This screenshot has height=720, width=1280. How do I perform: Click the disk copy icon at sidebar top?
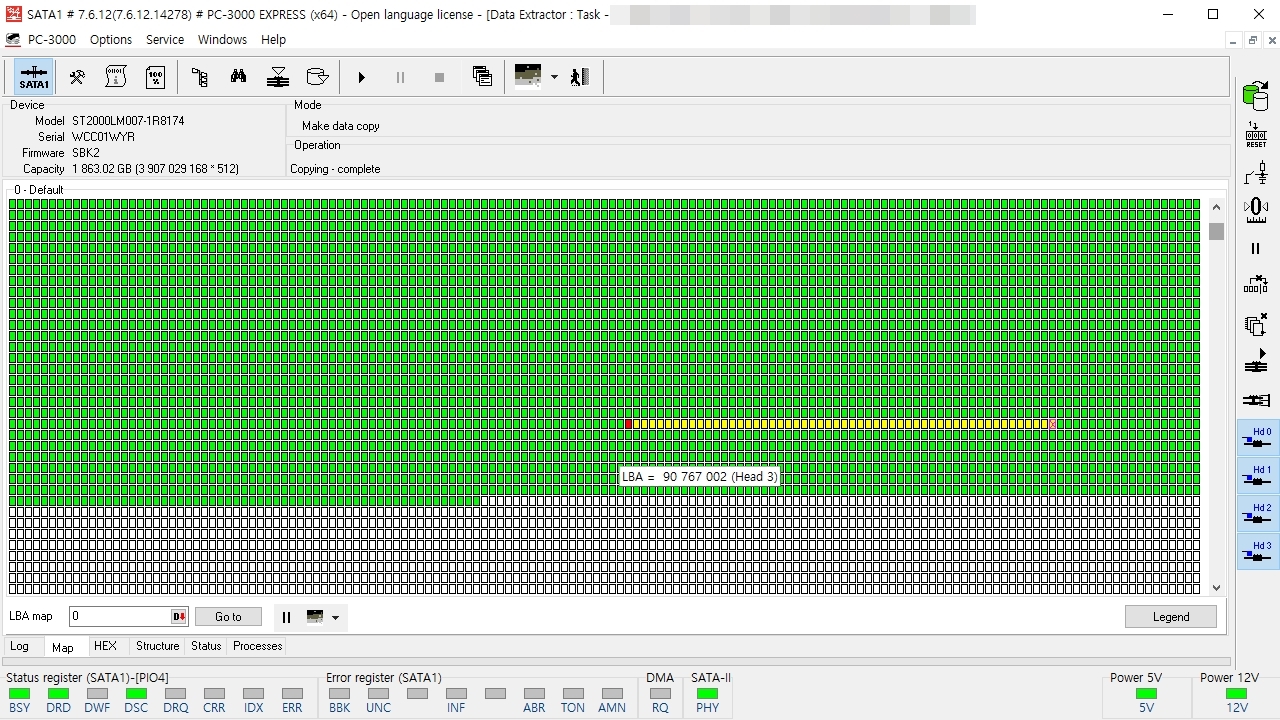(x=1256, y=96)
